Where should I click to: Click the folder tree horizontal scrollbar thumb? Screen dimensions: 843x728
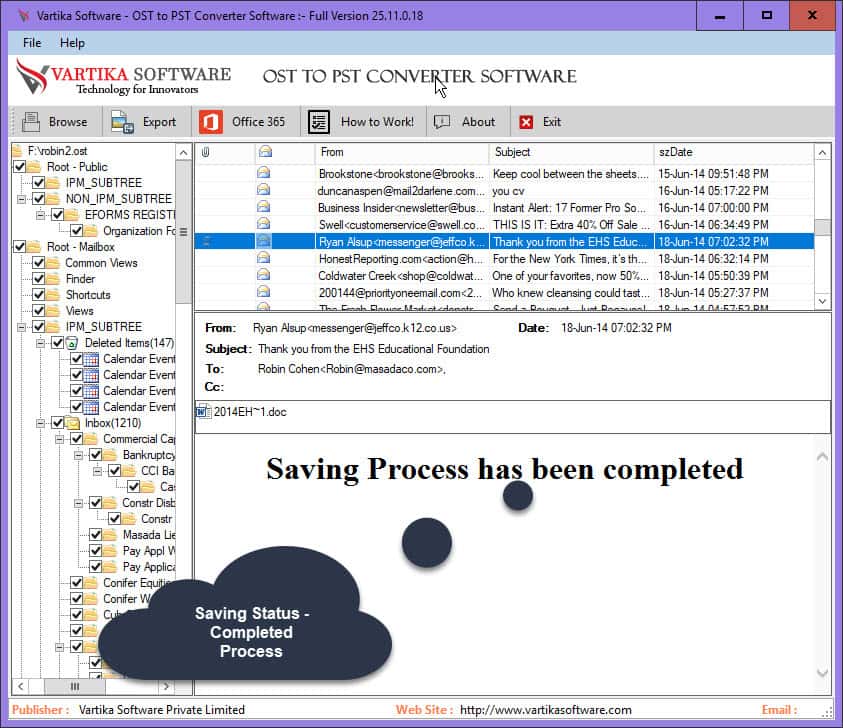(x=75, y=687)
